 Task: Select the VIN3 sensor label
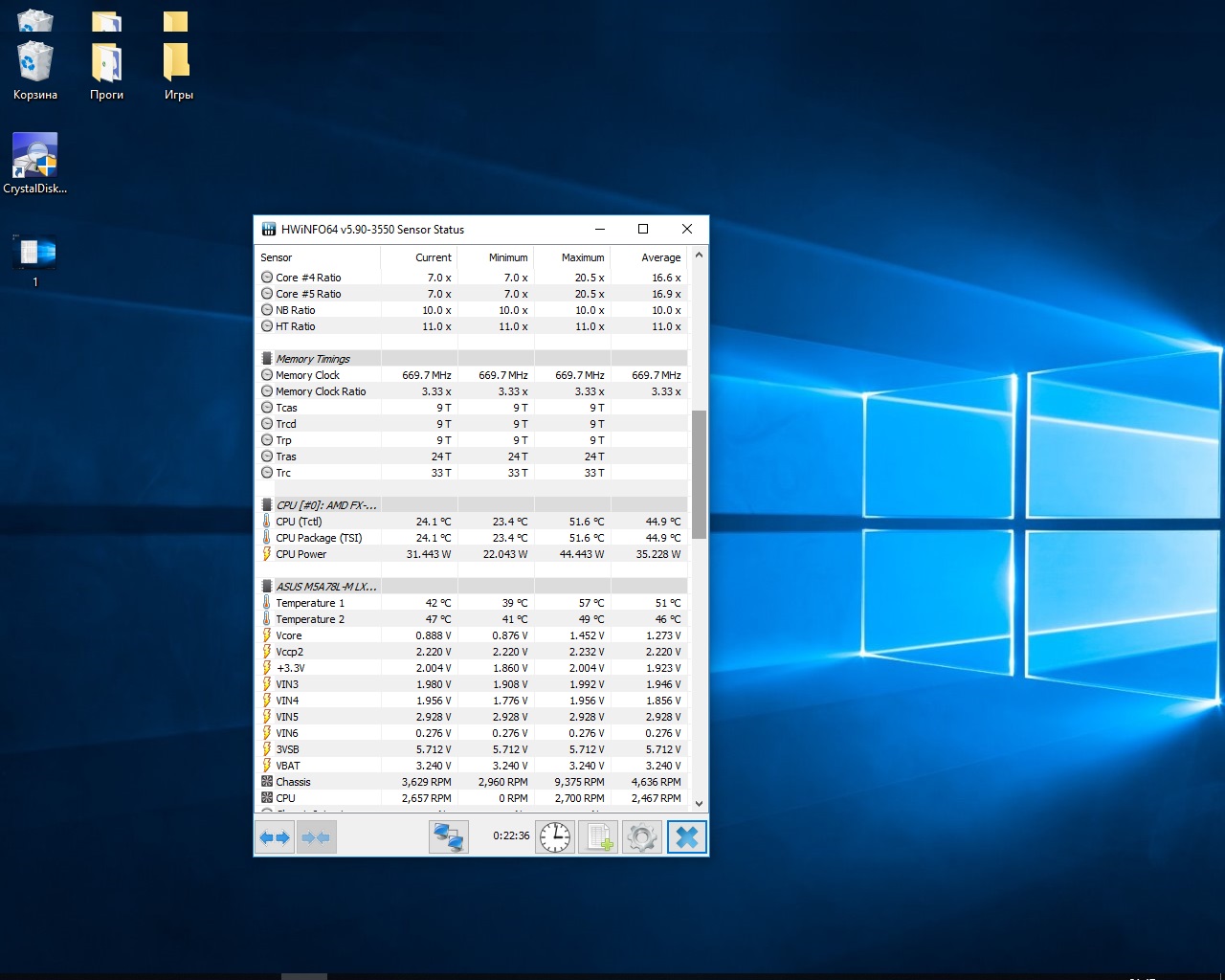[287, 684]
